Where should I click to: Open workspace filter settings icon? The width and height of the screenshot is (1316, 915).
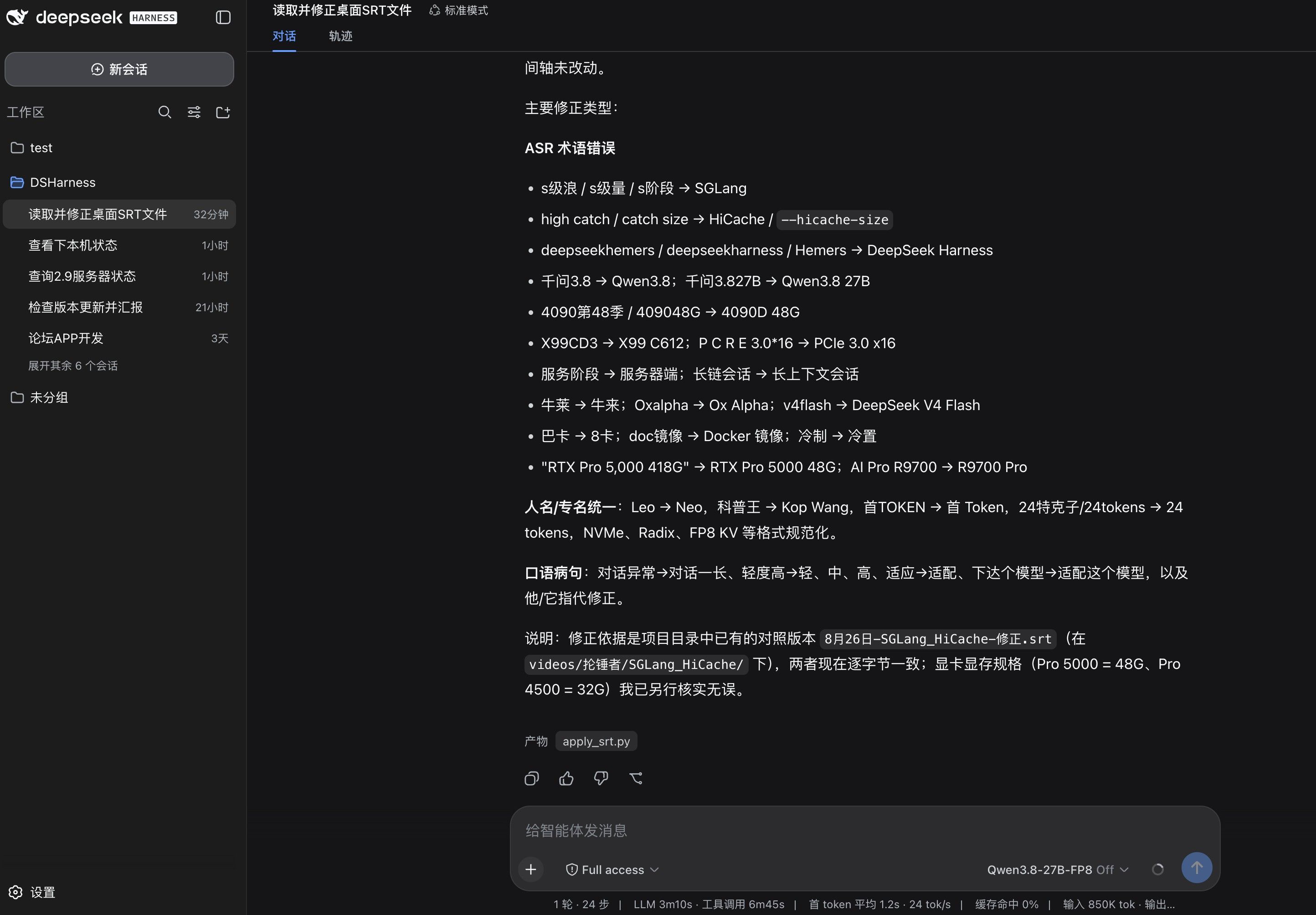click(x=194, y=112)
